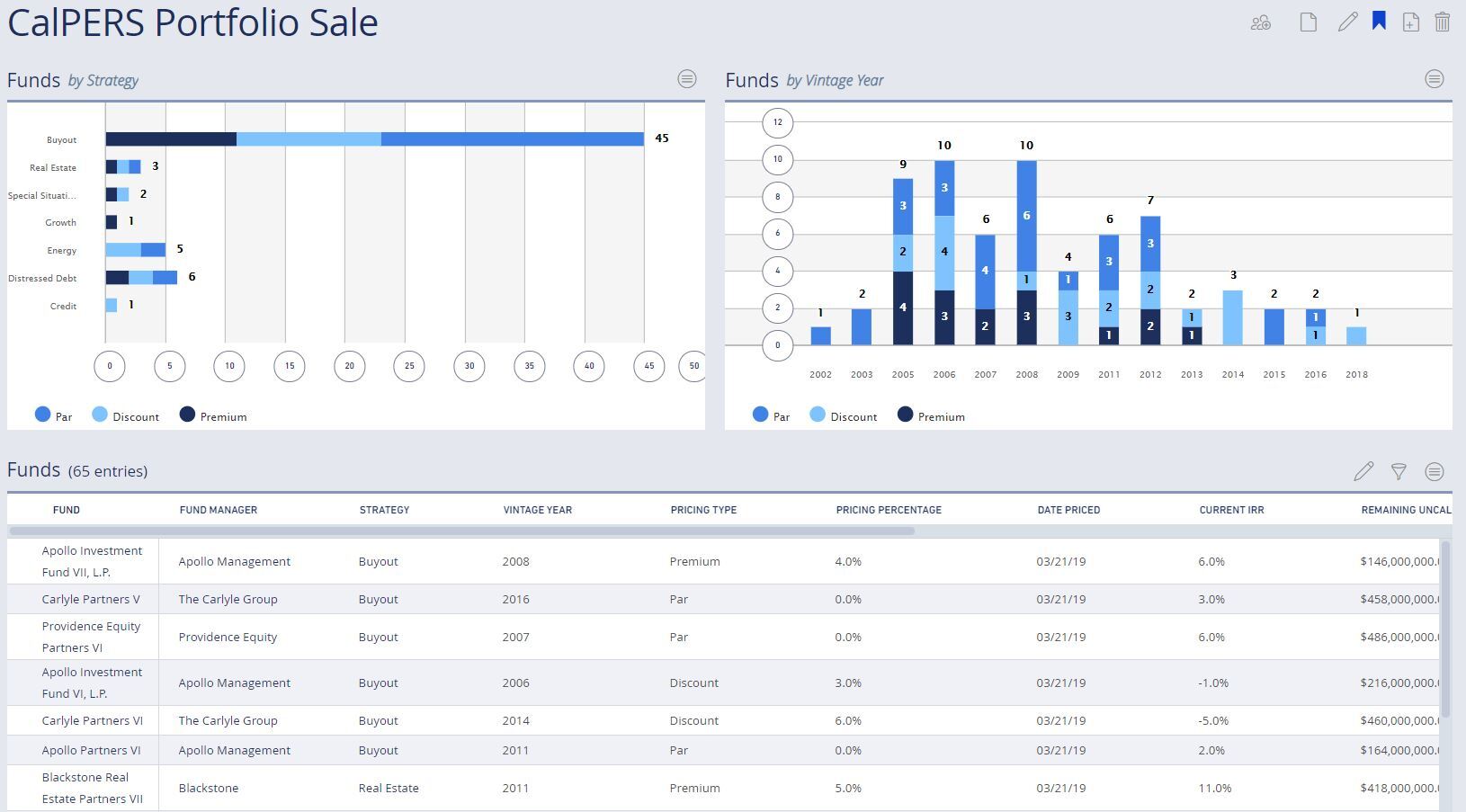Click the Credit strategy bar
The width and height of the screenshot is (1466, 812).
click(112, 306)
